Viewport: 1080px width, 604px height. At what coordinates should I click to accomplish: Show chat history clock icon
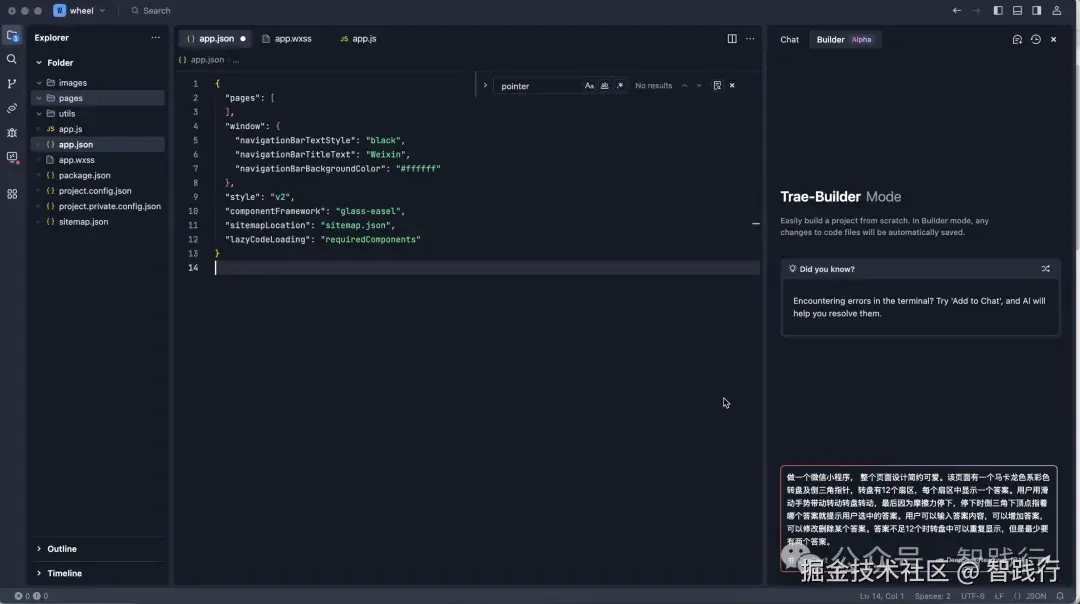(1035, 39)
